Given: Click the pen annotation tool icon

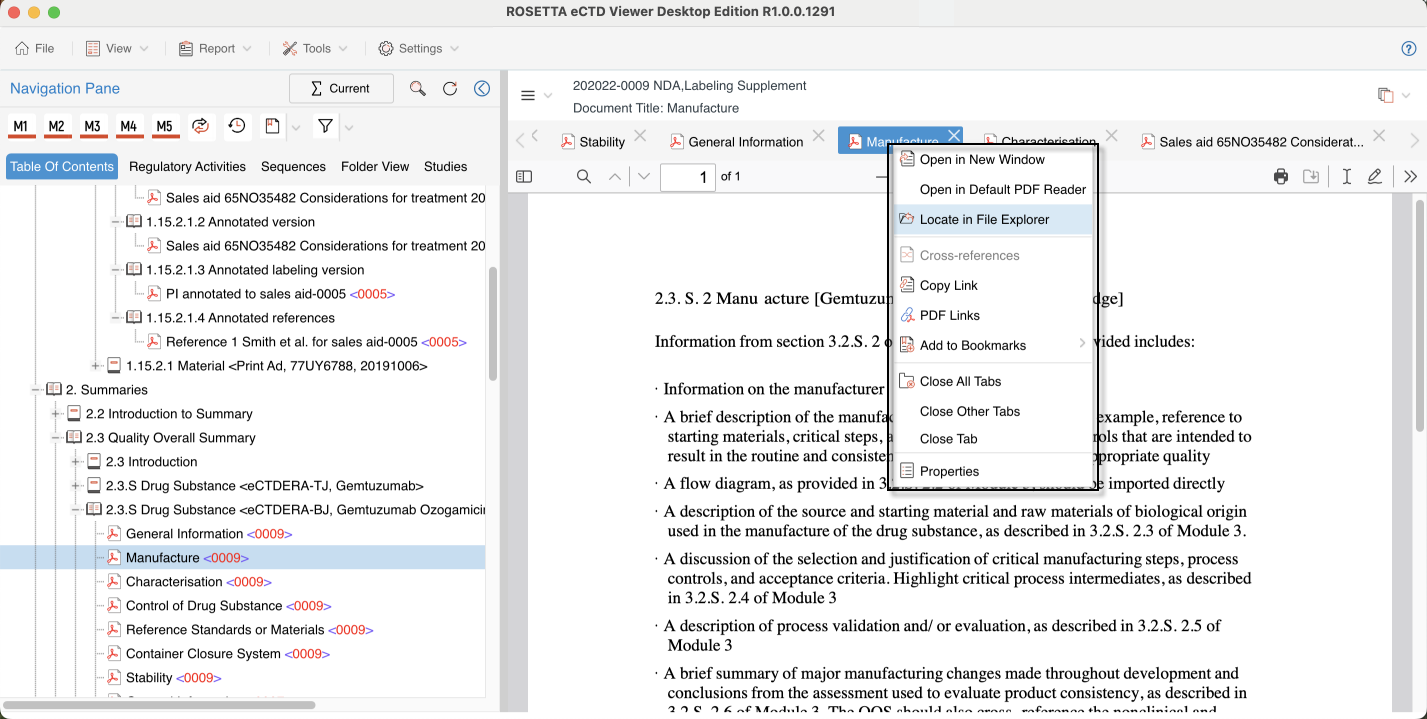Looking at the screenshot, I should point(1375,177).
